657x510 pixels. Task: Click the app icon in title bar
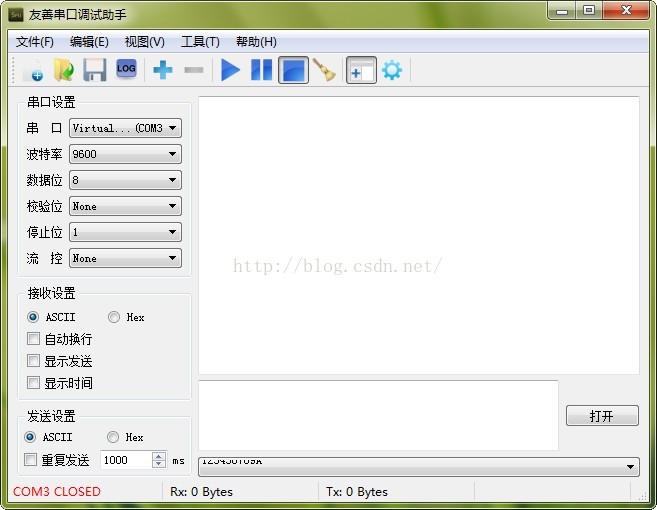(x=16, y=15)
